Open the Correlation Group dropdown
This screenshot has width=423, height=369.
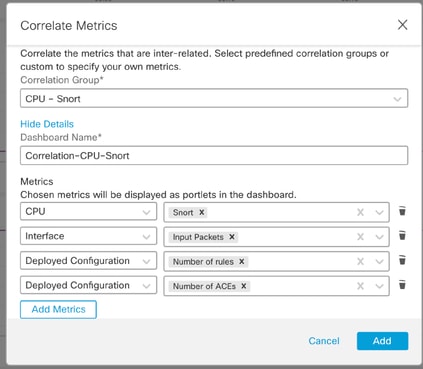(x=214, y=98)
